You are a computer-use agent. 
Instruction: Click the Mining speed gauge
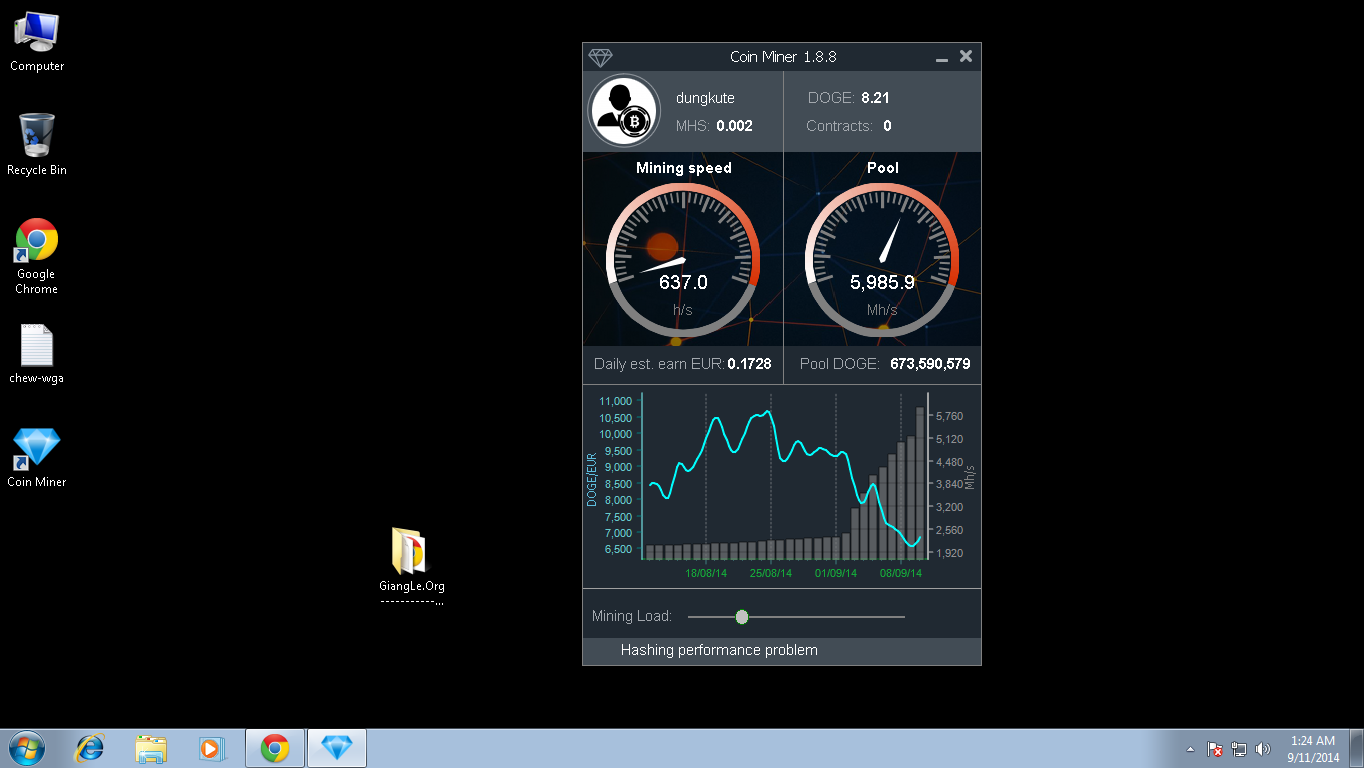pos(683,260)
